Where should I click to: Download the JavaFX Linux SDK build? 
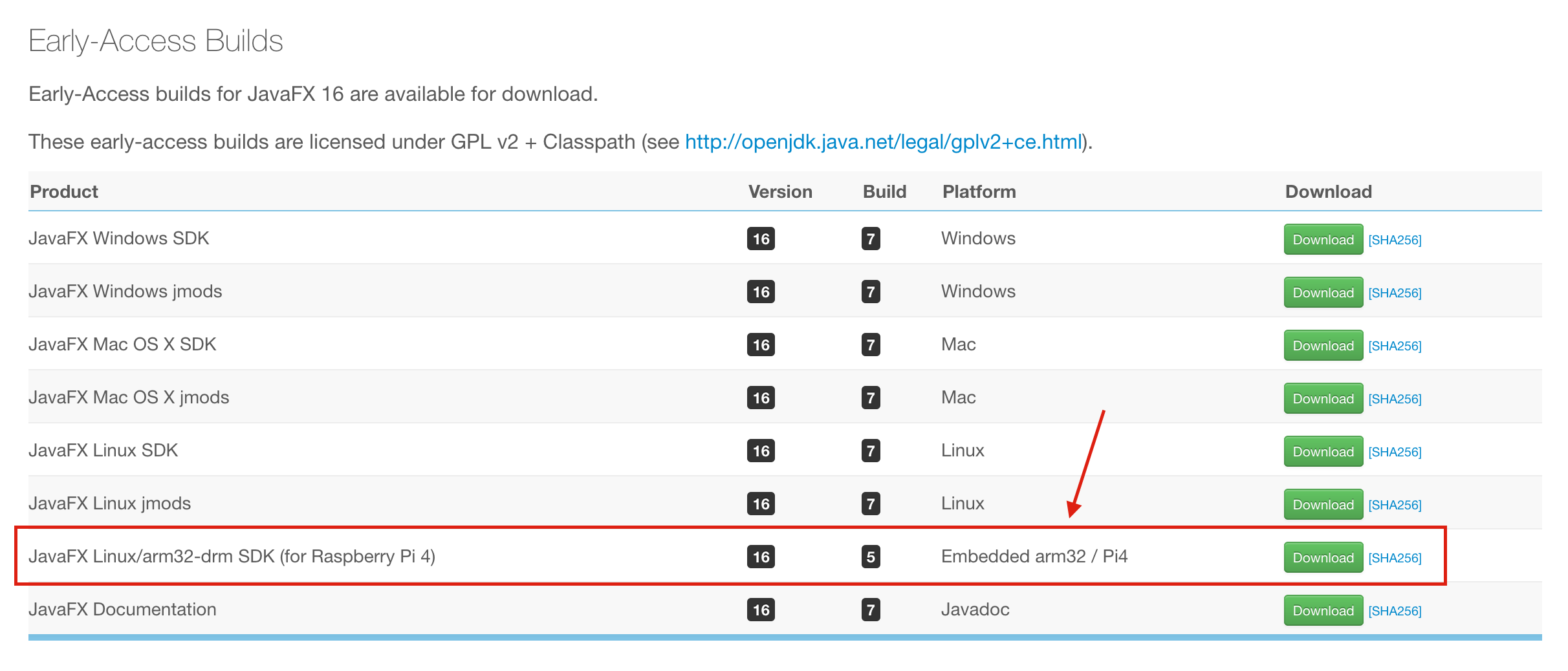pyautogui.click(x=1323, y=451)
